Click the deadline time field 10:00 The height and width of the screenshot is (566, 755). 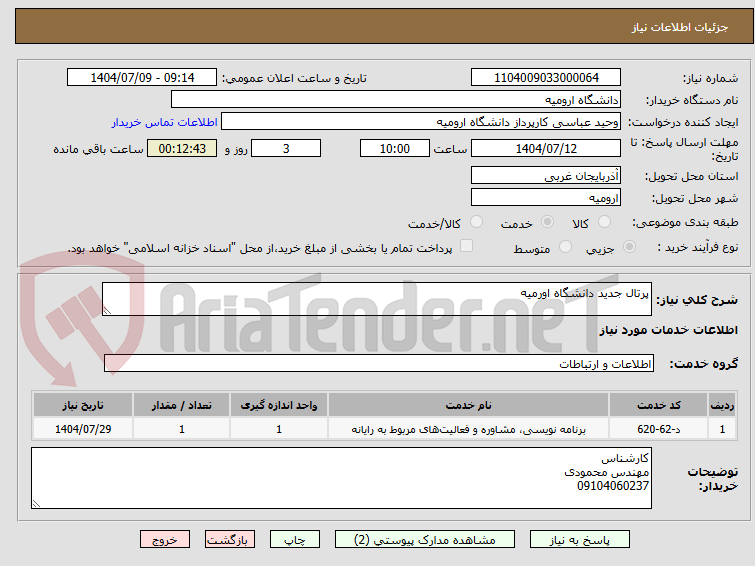395,148
